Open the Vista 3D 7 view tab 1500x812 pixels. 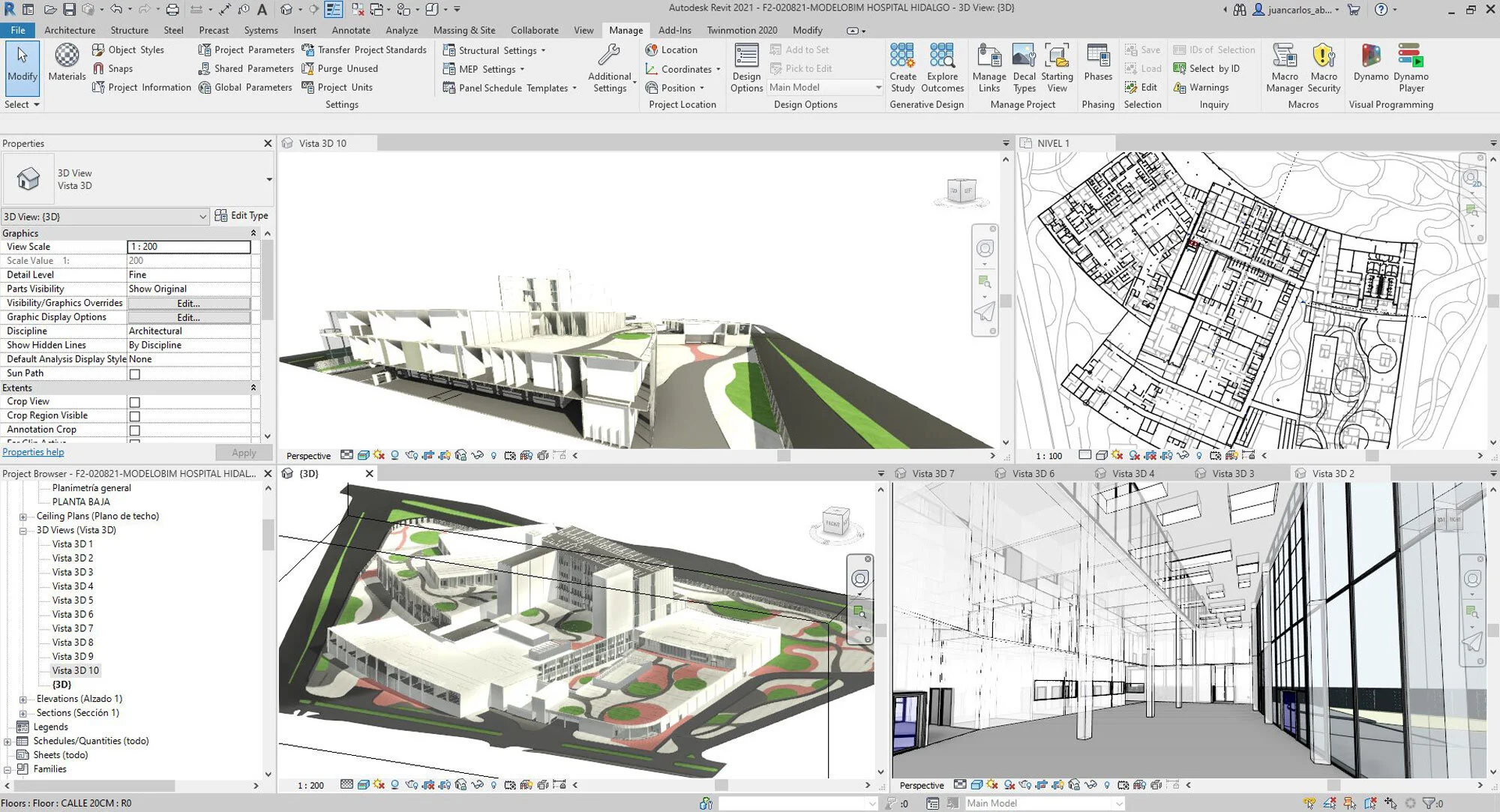(x=932, y=473)
